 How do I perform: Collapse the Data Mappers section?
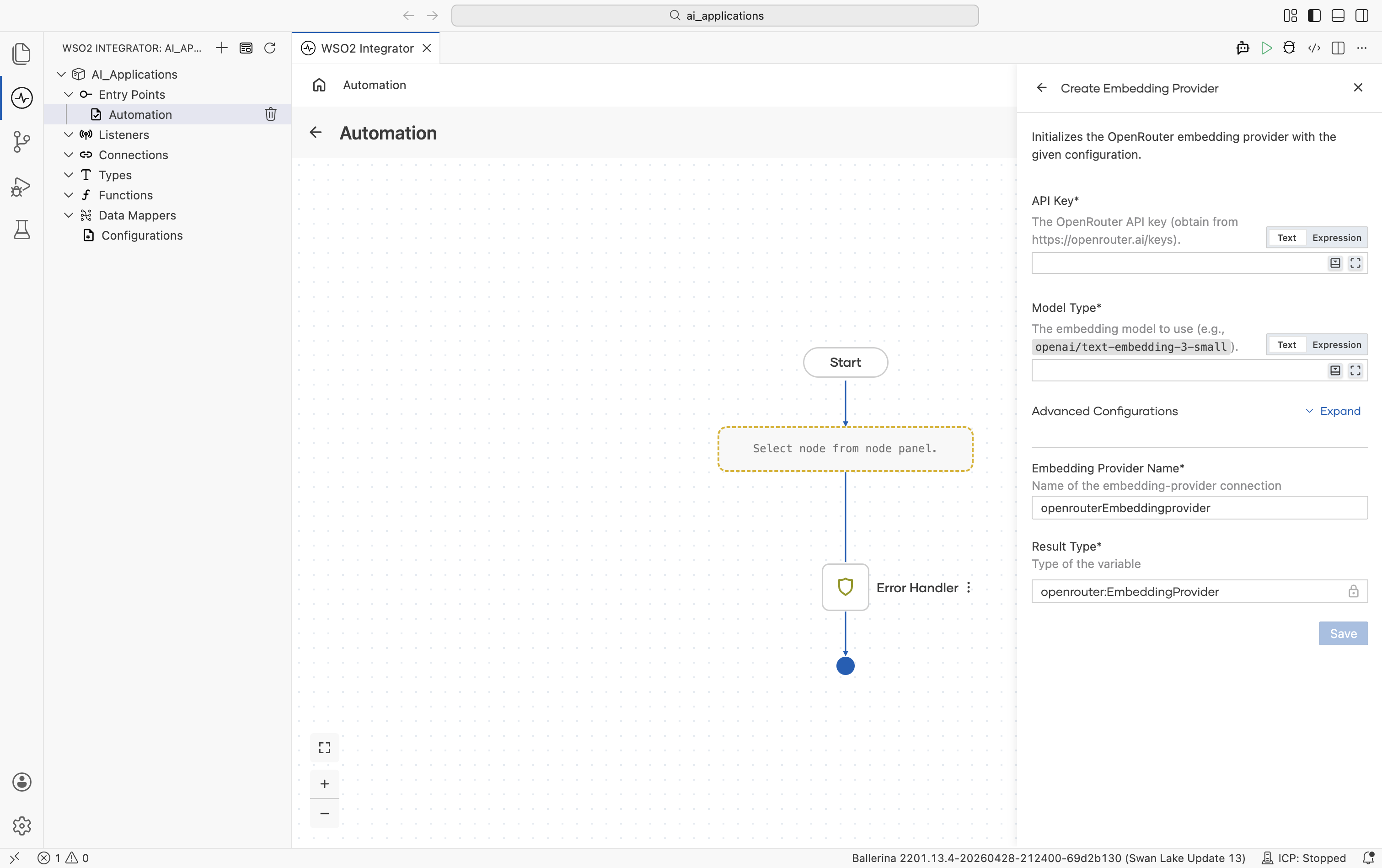(x=68, y=214)
